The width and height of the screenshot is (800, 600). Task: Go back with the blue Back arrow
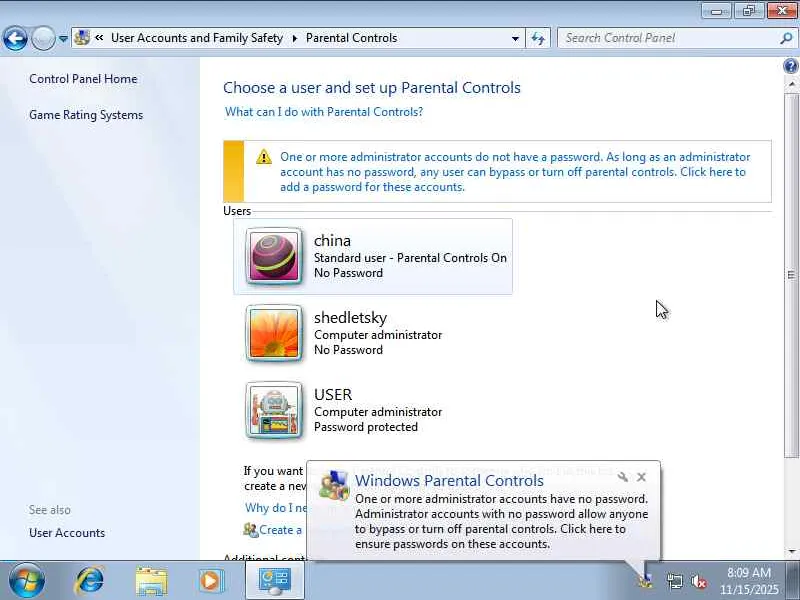pos(15,38)
